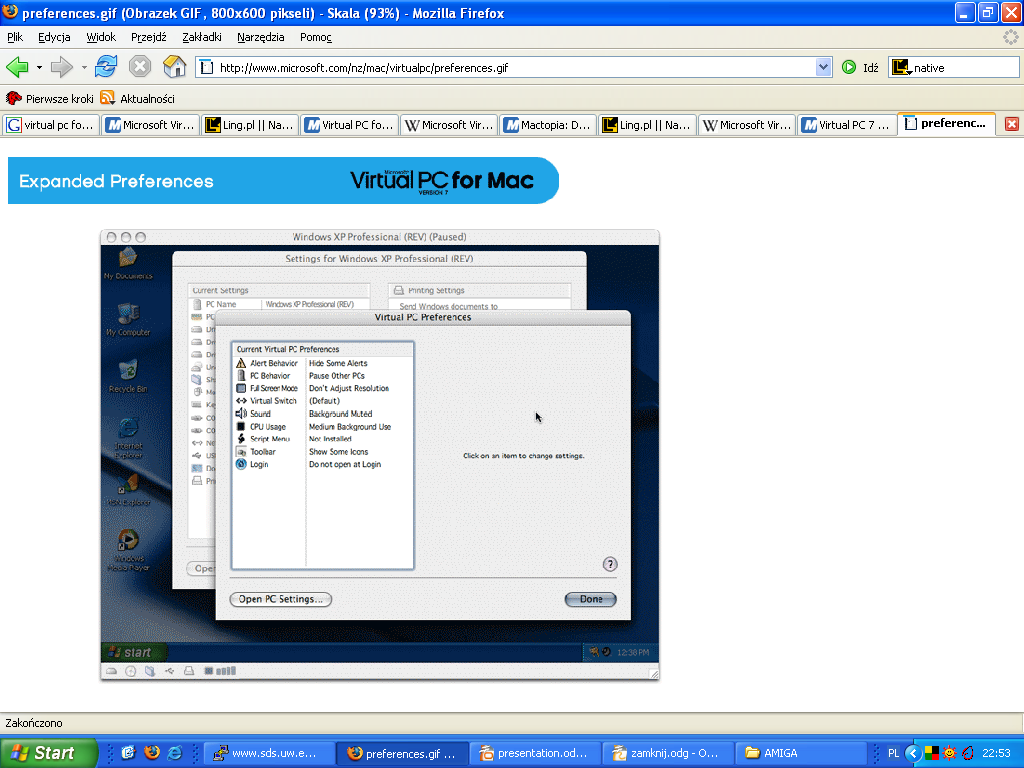Click the Expanded Preferences banner image
1024x768 pixels.
tap(283, 180)
